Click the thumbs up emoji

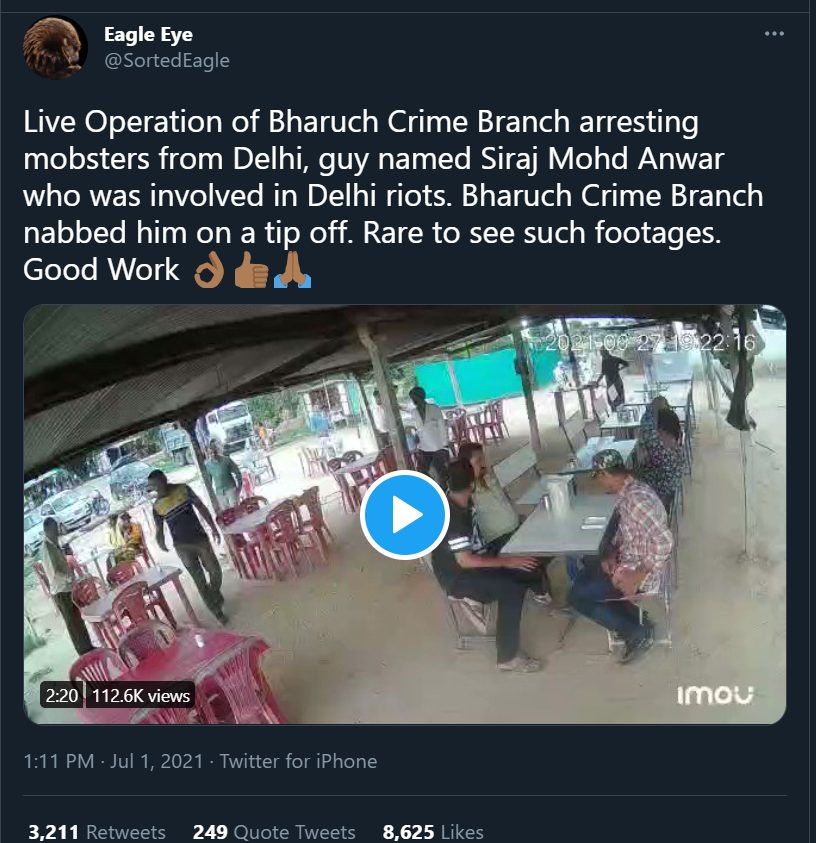click(x=251, y=271)
